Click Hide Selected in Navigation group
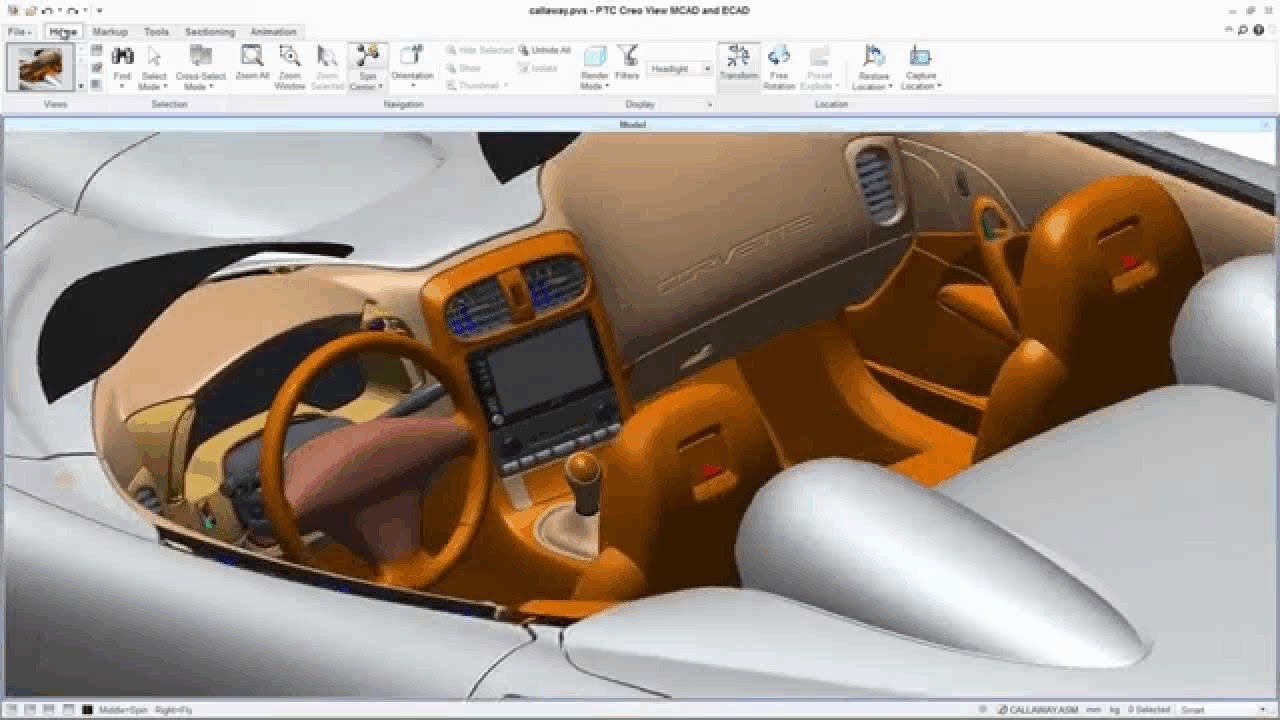The width and height of the screenshot is (1280, 720). 479,50
